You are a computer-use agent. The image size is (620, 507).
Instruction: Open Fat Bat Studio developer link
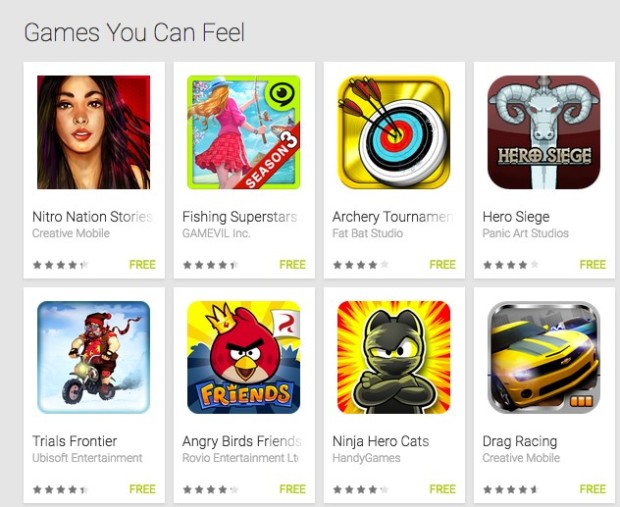pyautogui.click(x=367, y=233)
